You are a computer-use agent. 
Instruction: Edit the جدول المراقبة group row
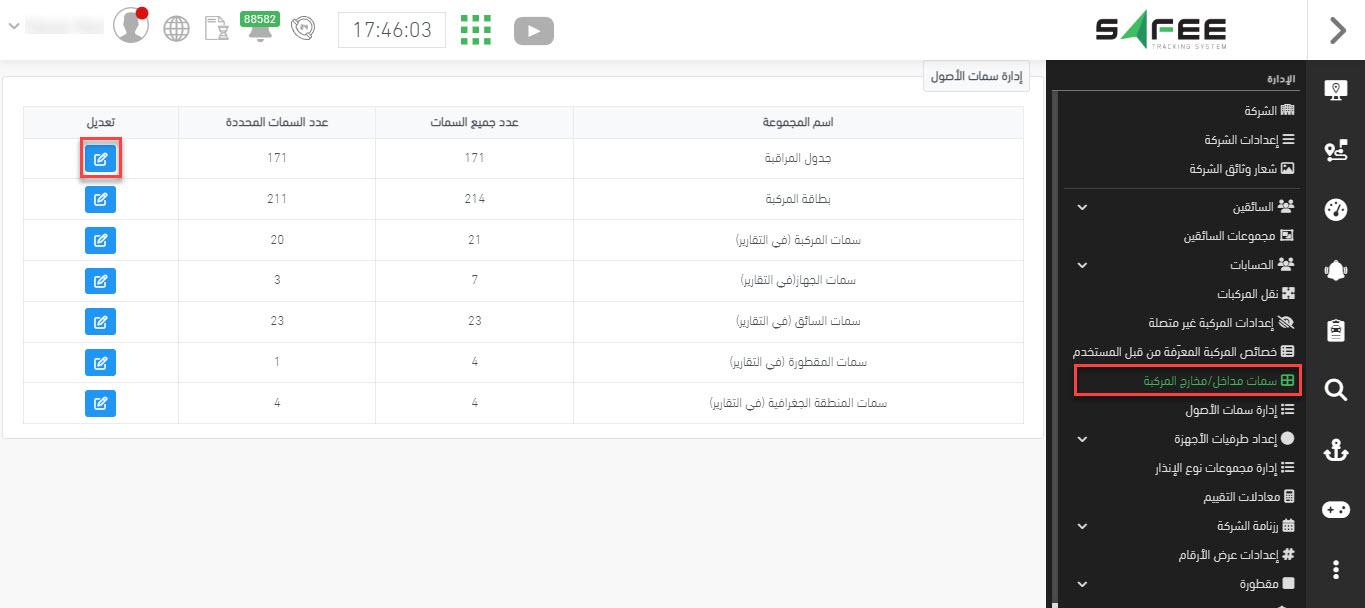(x=100, y=159)
